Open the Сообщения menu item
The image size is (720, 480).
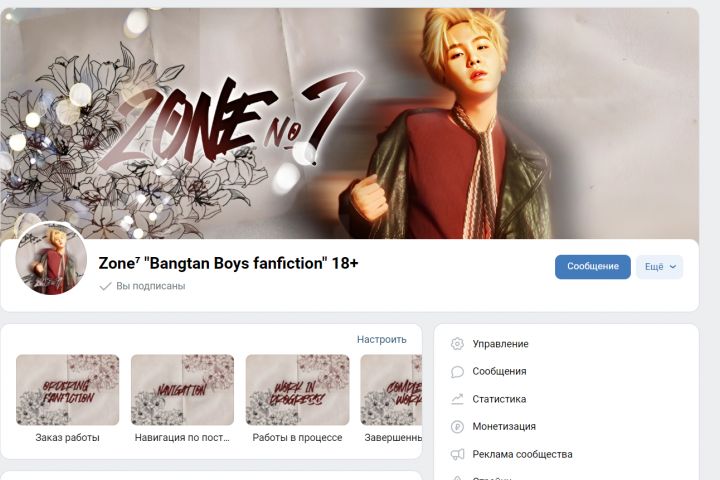(499, 372)
